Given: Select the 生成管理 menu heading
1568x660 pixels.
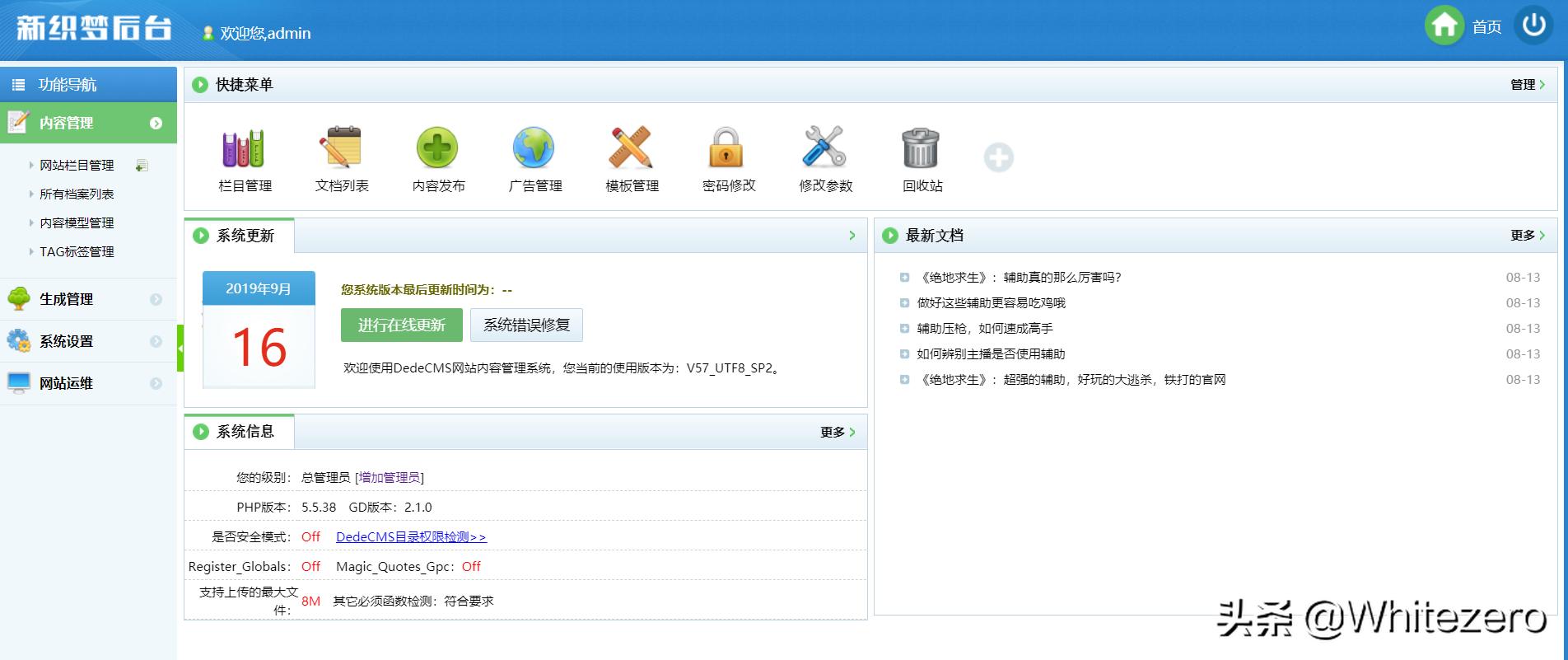Looking at the screenshot, I should tap(66, 299).
